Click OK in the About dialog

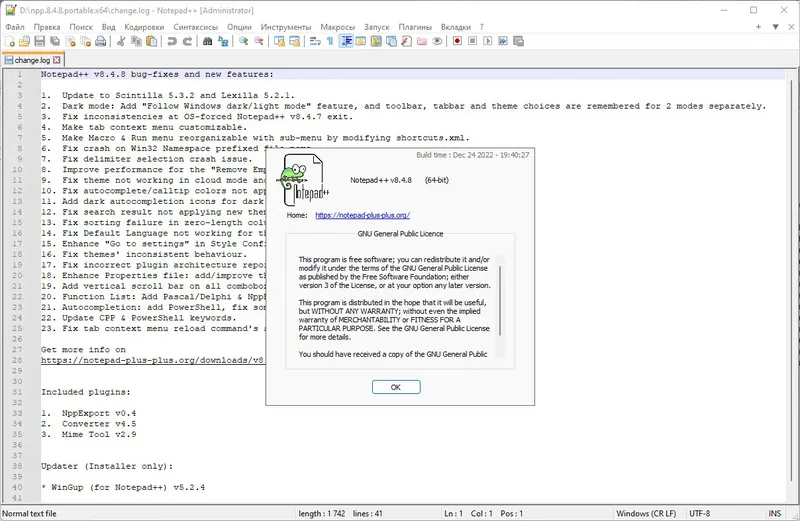coord(396,387)
